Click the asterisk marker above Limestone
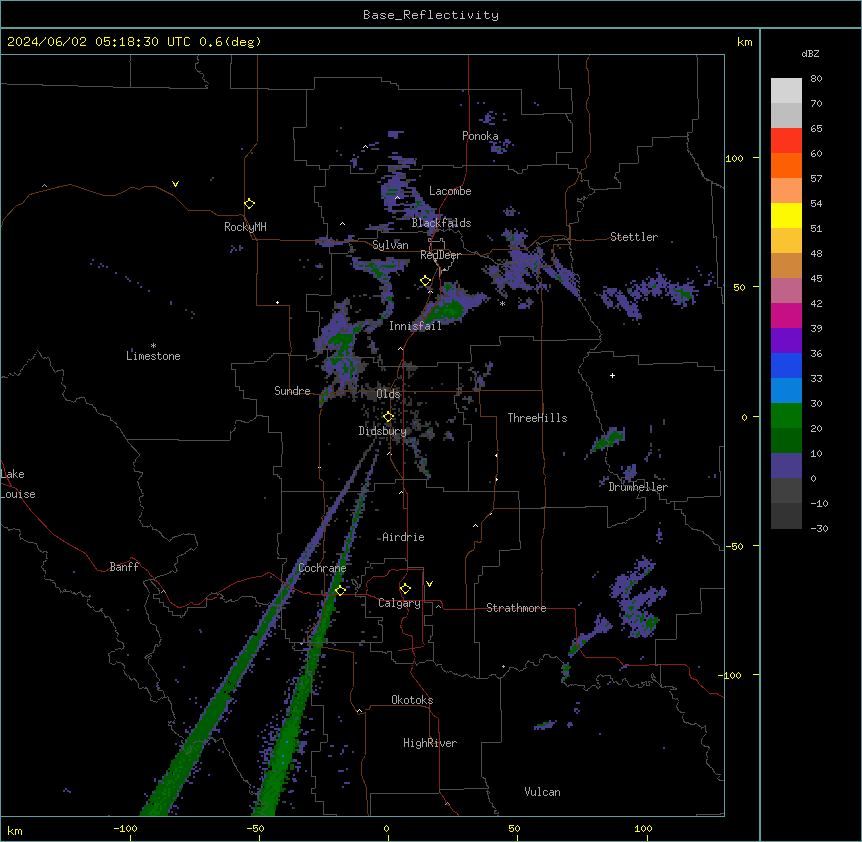Image resolution: width=862 pixels, height=842 pixels. (x=153, y=346)
